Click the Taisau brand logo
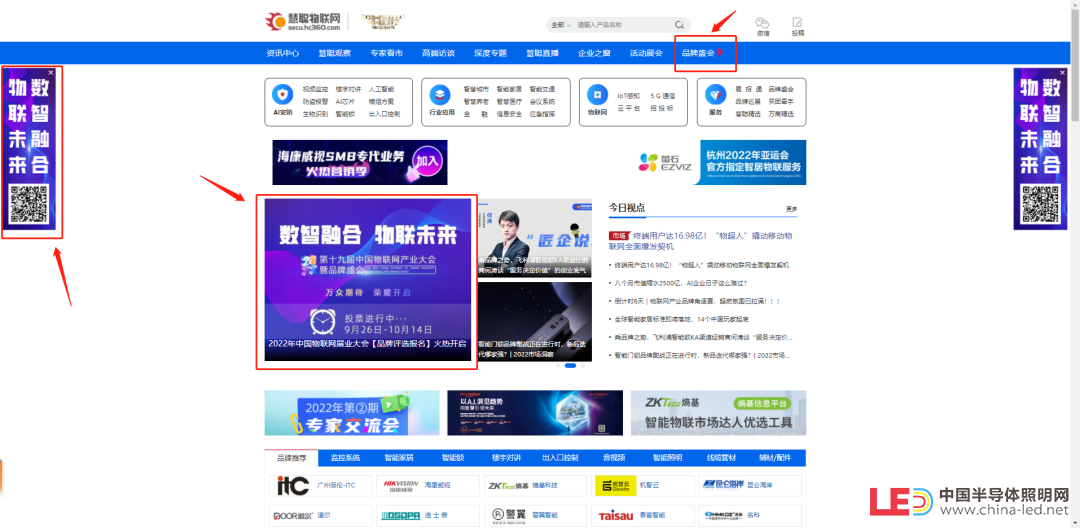The width and height of the screenshot is (1080, 528). [x=615, y=515]
